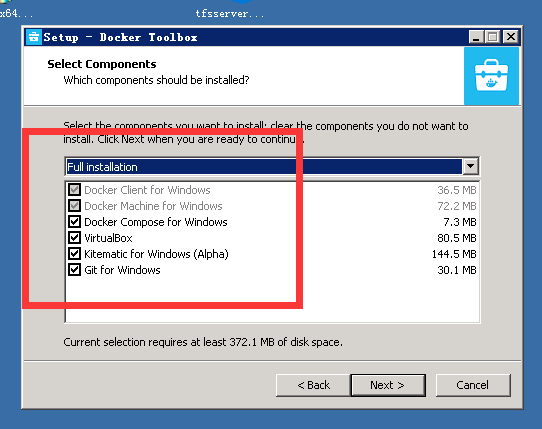Viewport: 542px width, 429px height.
Task: Go to the next setup step
Action: pos(388,385)
